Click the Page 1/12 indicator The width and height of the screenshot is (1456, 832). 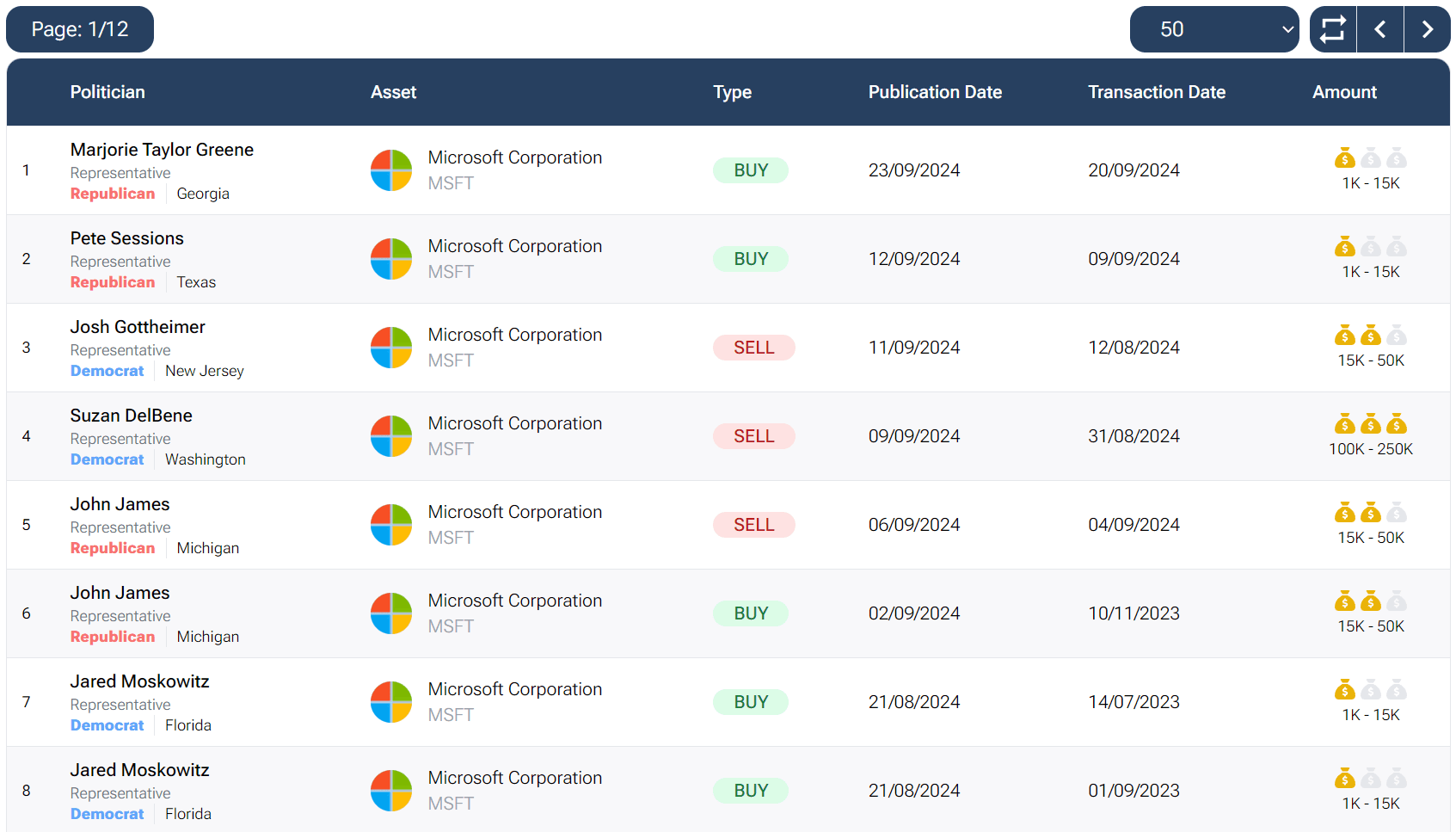point(80,29)
